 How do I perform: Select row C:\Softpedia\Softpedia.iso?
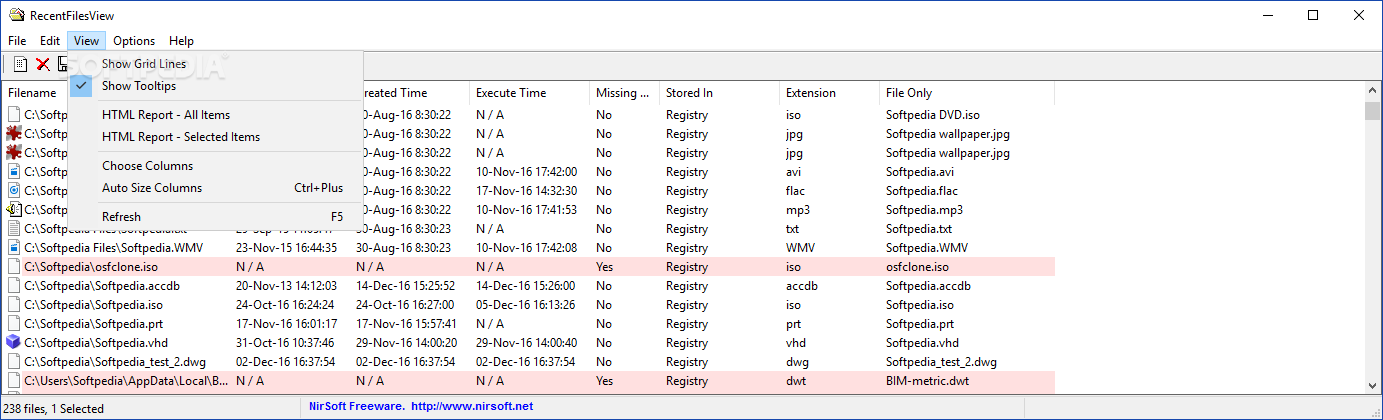click(x=528, y=305)
